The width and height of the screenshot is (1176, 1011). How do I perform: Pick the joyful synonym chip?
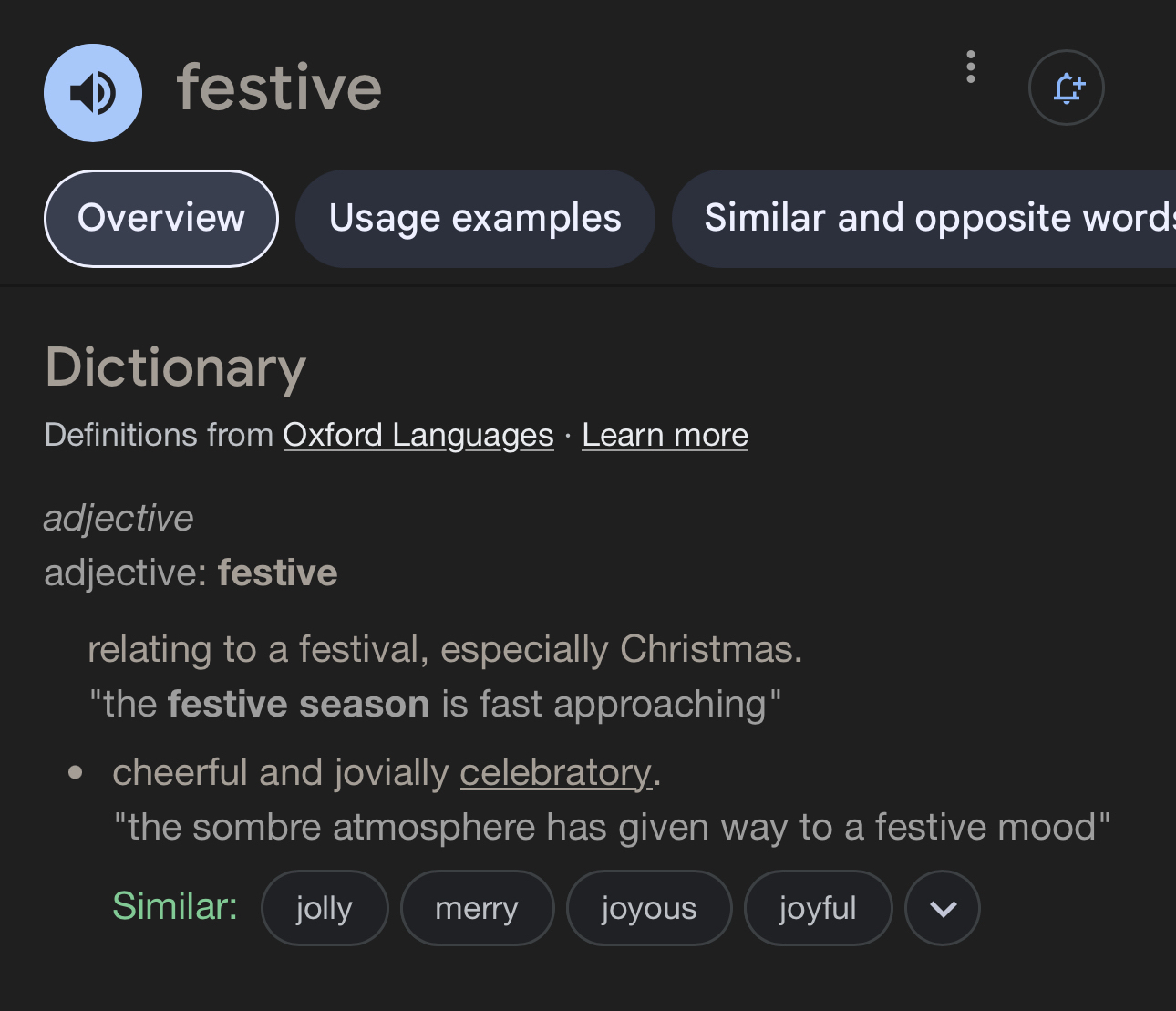coord(818,908)
